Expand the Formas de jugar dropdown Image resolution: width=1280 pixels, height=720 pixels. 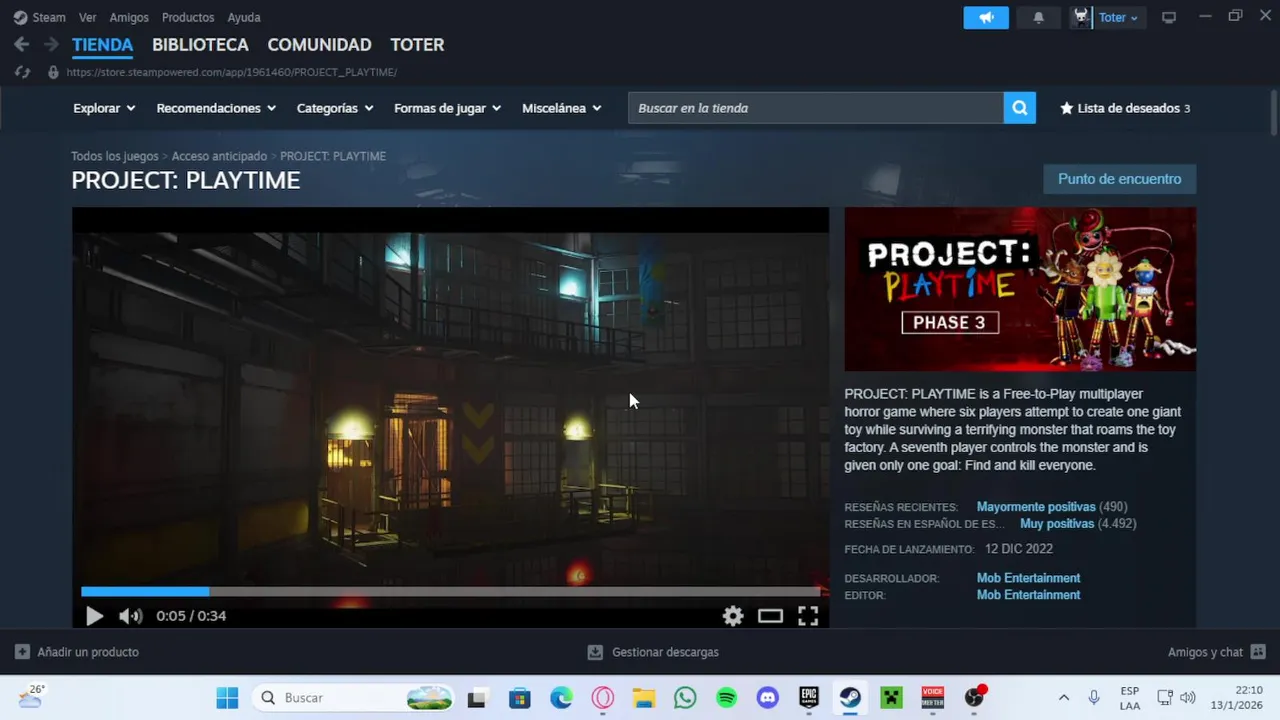coord(447,108)
